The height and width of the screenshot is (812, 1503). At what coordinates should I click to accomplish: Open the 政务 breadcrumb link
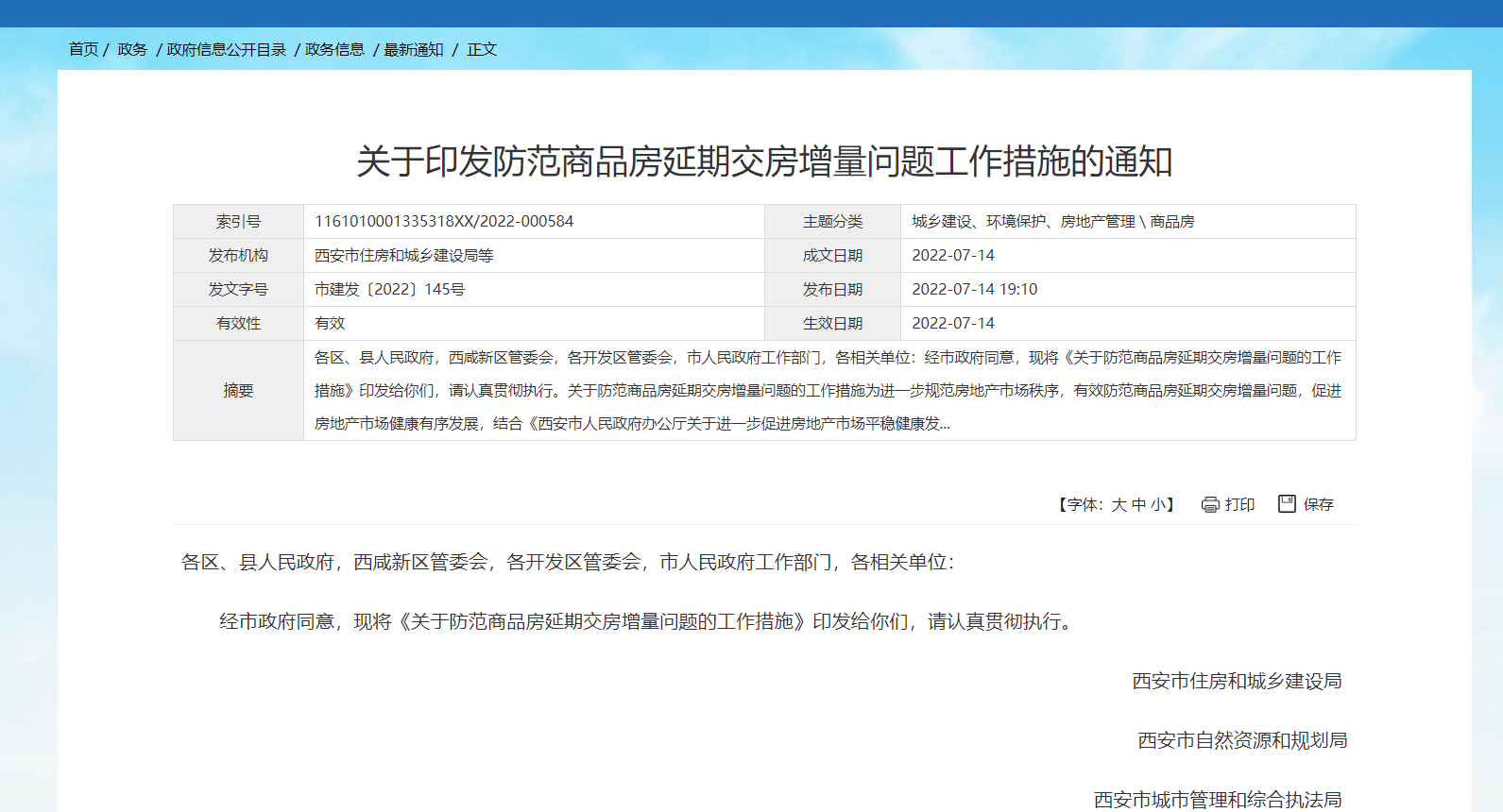click(132, 49)
